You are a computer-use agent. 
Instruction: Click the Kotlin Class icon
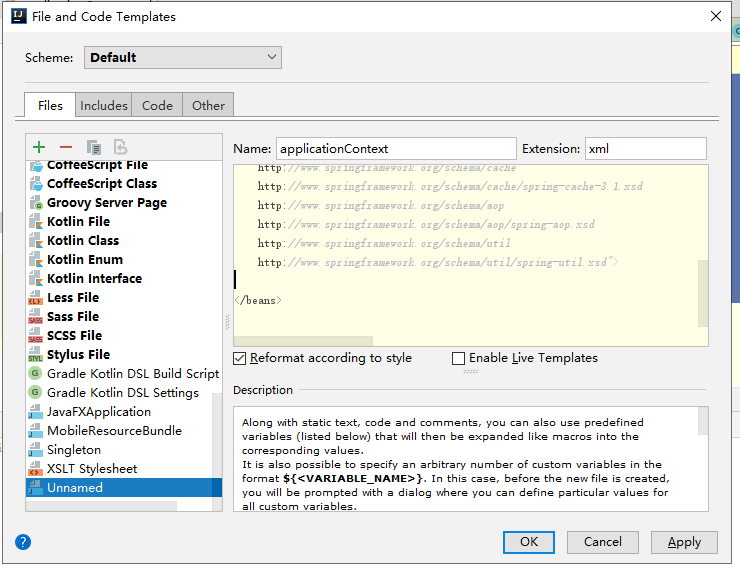[36, 241]
